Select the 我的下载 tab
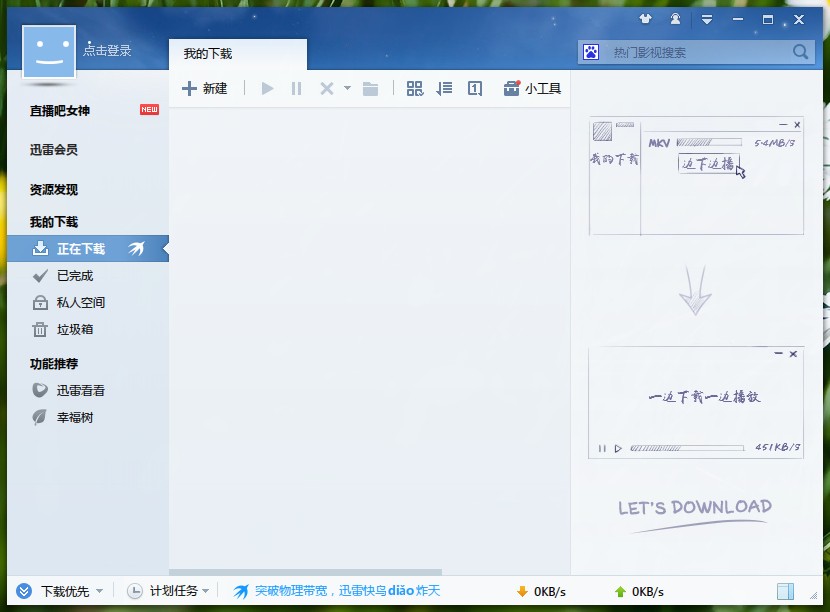This screenshot has width=830, height=612. pos(238,54)
